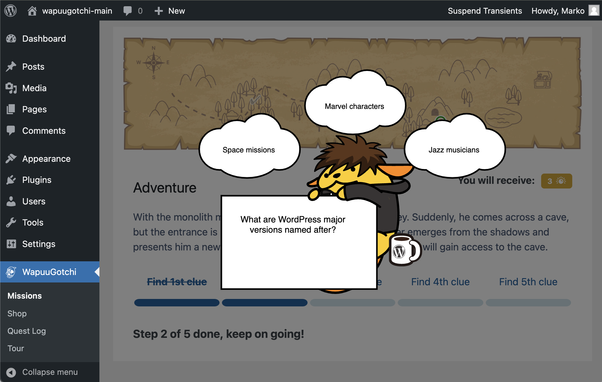The width and height of the screenshot is (602, 382).
Task: Click wapuugotchi-main site name link
Action: click(77, 11)
